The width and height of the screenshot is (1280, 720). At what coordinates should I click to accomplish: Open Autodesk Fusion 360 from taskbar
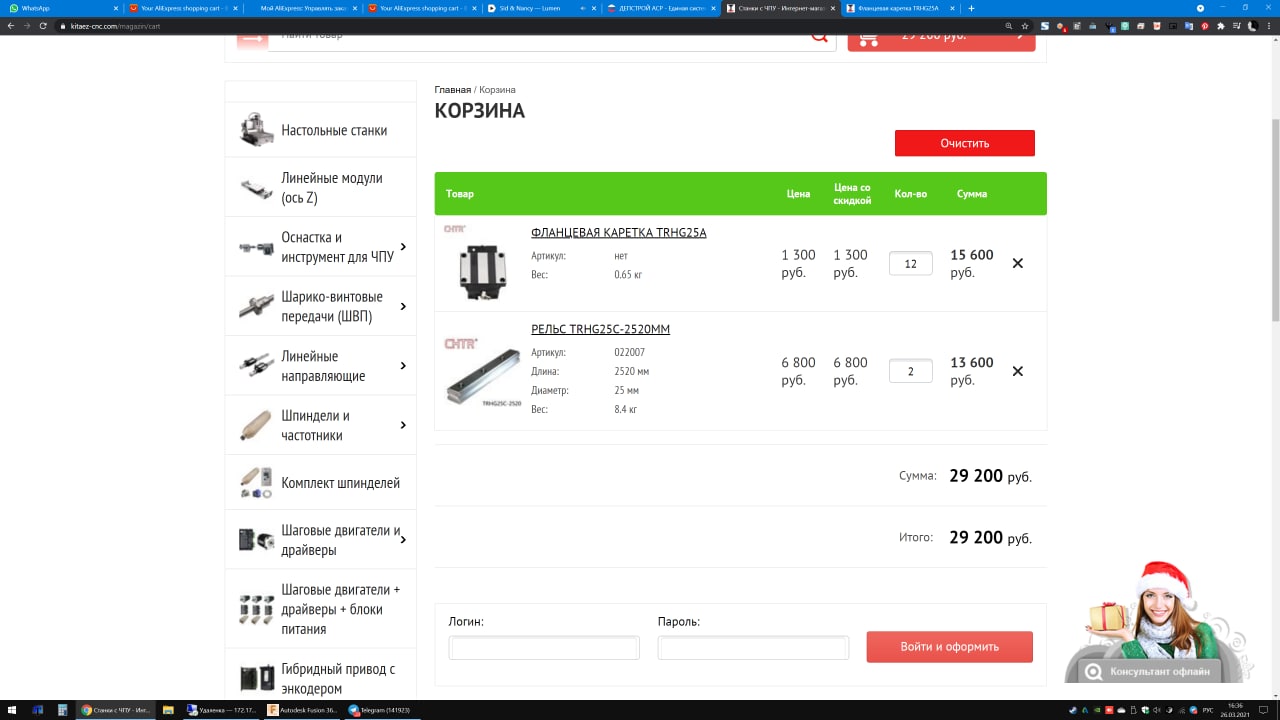tap(304, 710)
